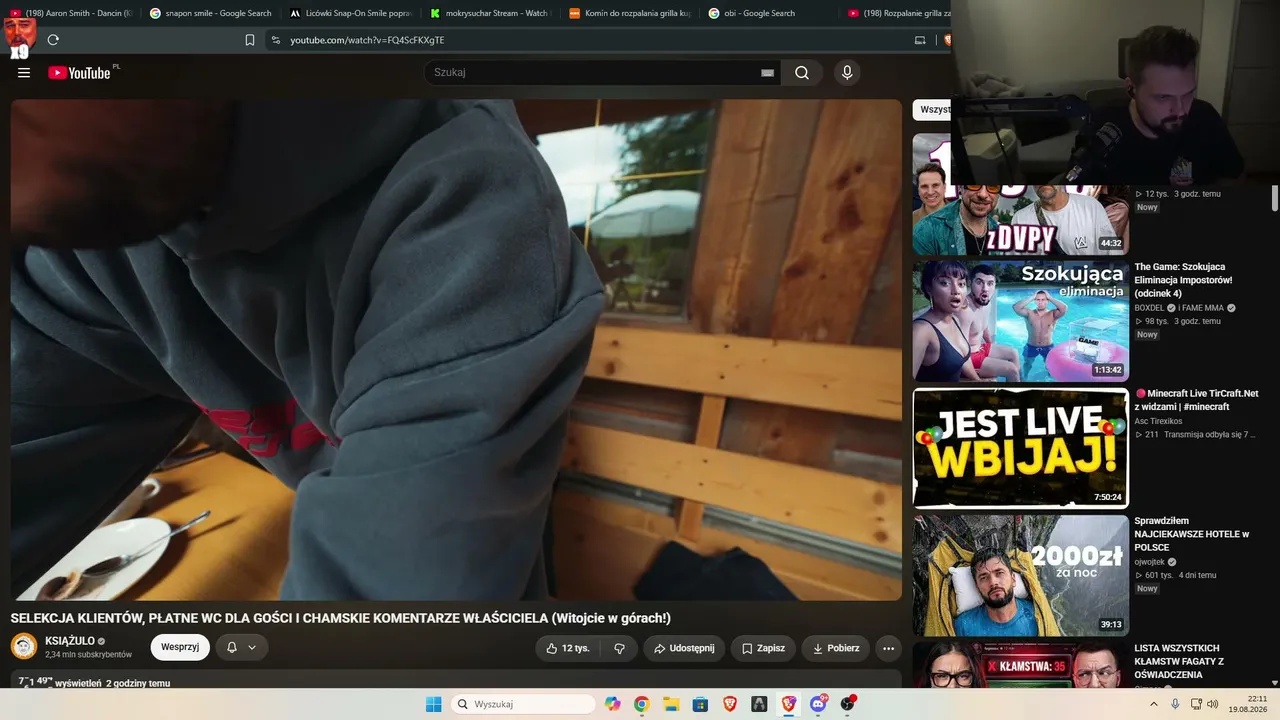Open the on-screen keyboard in search box
1280x720 pixels.
pos(767,73)
